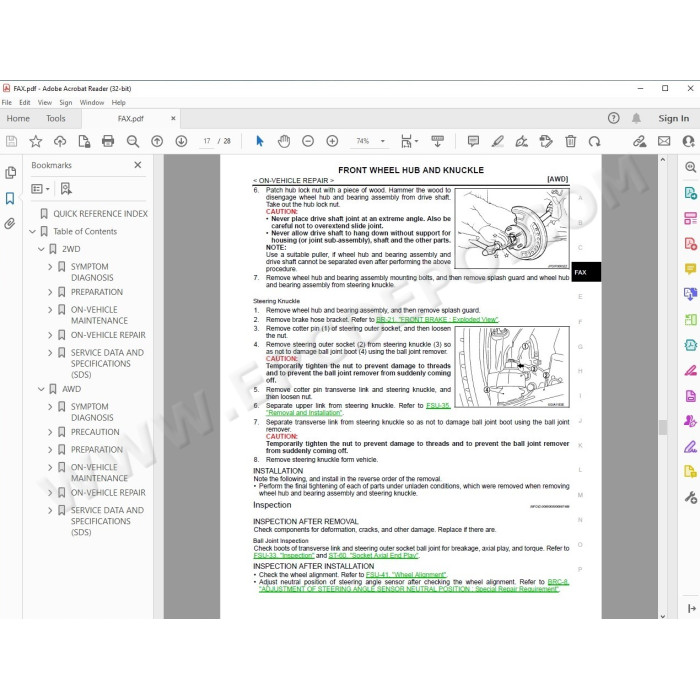Follow the FSU-41 Wheel Alignment link
Viewport: 700px width, 700px height.
click(x=406, y=575)
